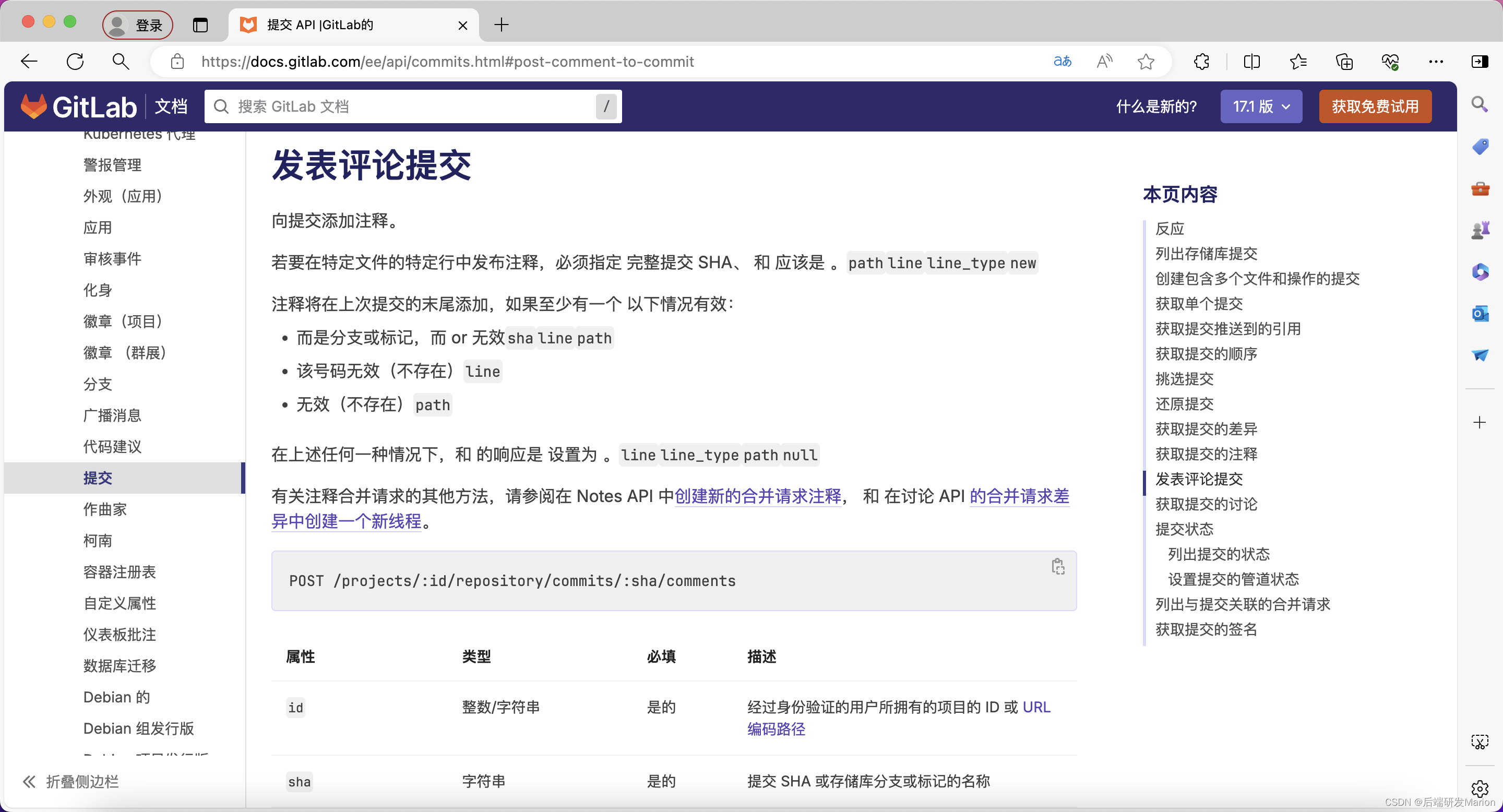
Task: Click the copy code block icon
Action: (x=1058, y=566)
